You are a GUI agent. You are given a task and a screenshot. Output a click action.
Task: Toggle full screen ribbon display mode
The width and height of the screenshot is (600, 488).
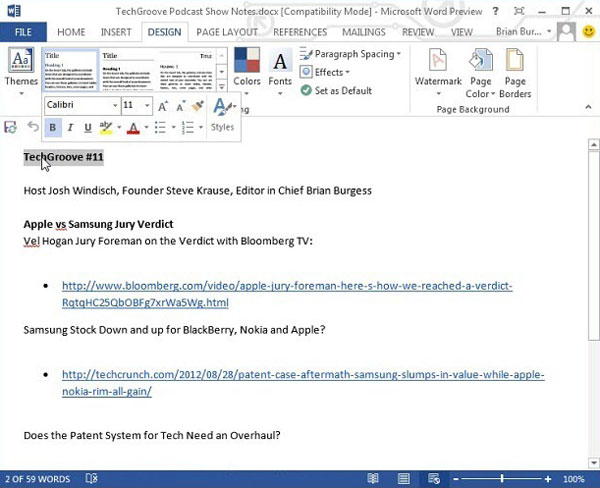tap(519, 11)
